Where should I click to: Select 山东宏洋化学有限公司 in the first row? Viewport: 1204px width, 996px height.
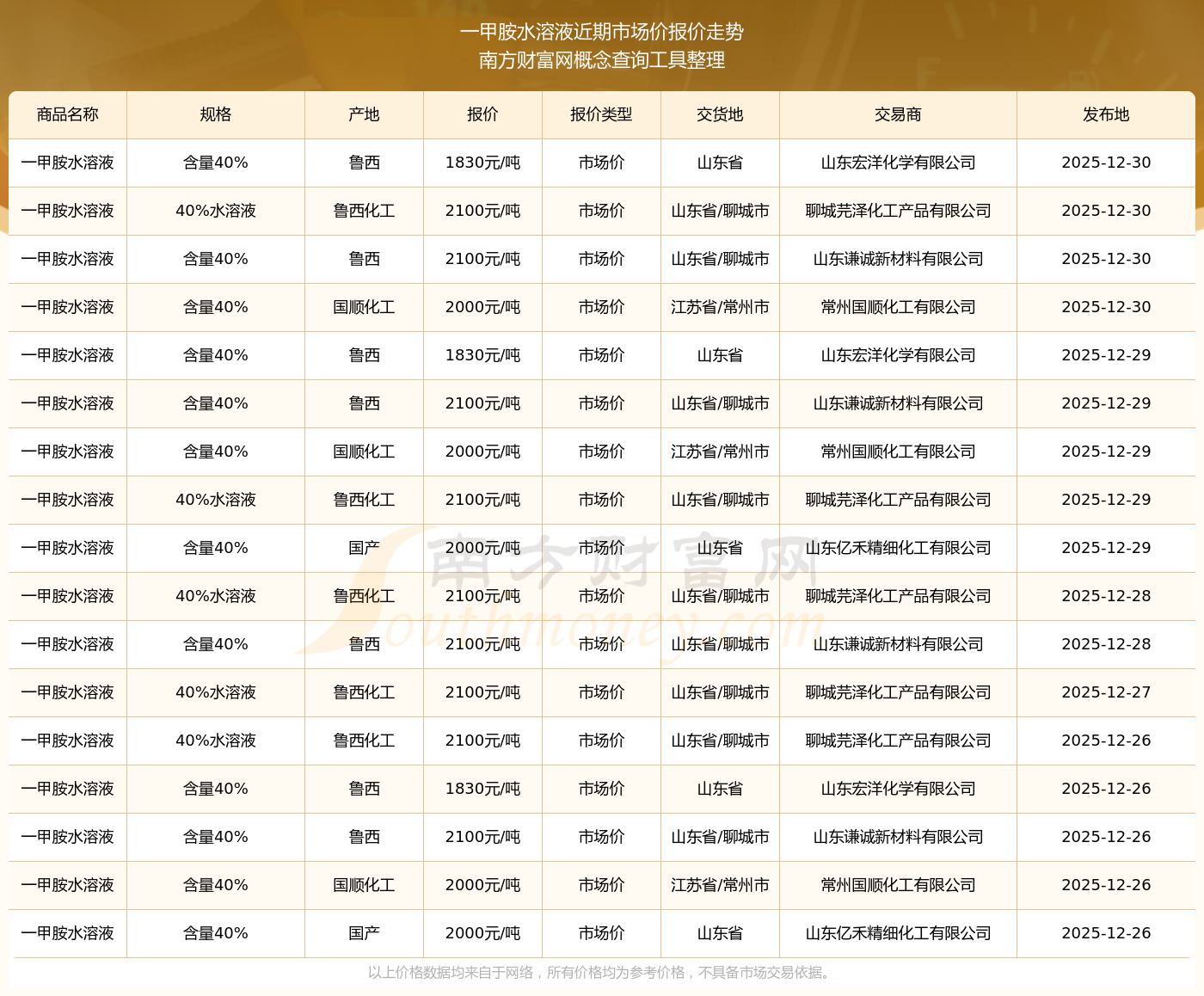[x=898, y=163]
